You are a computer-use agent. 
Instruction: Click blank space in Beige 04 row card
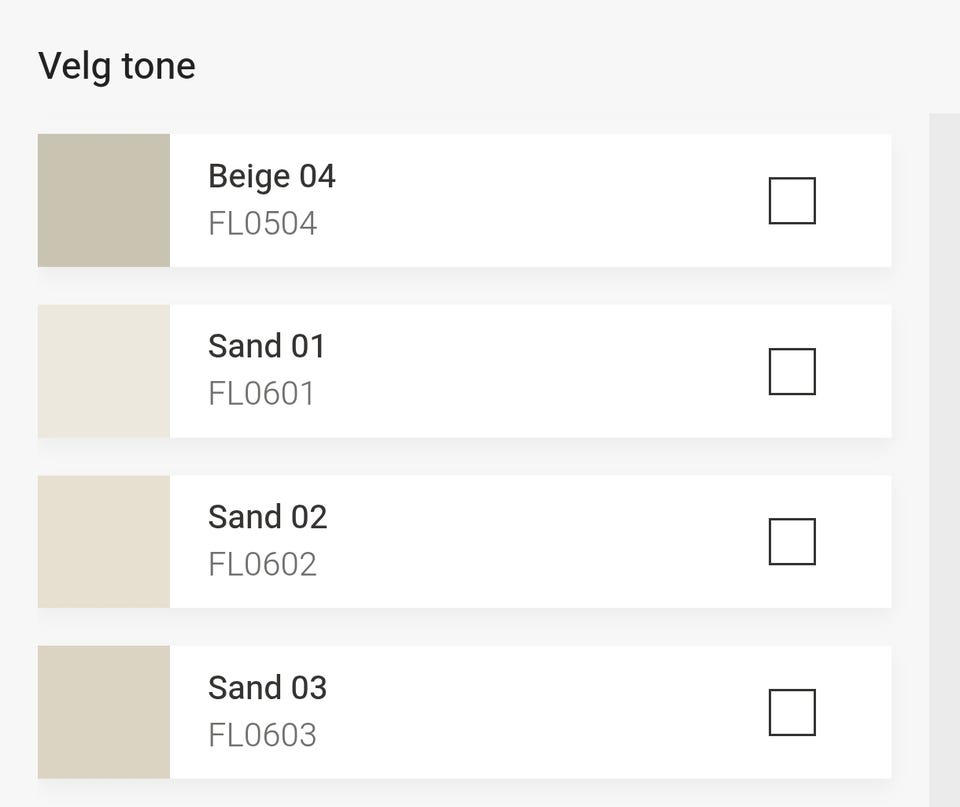550,201
